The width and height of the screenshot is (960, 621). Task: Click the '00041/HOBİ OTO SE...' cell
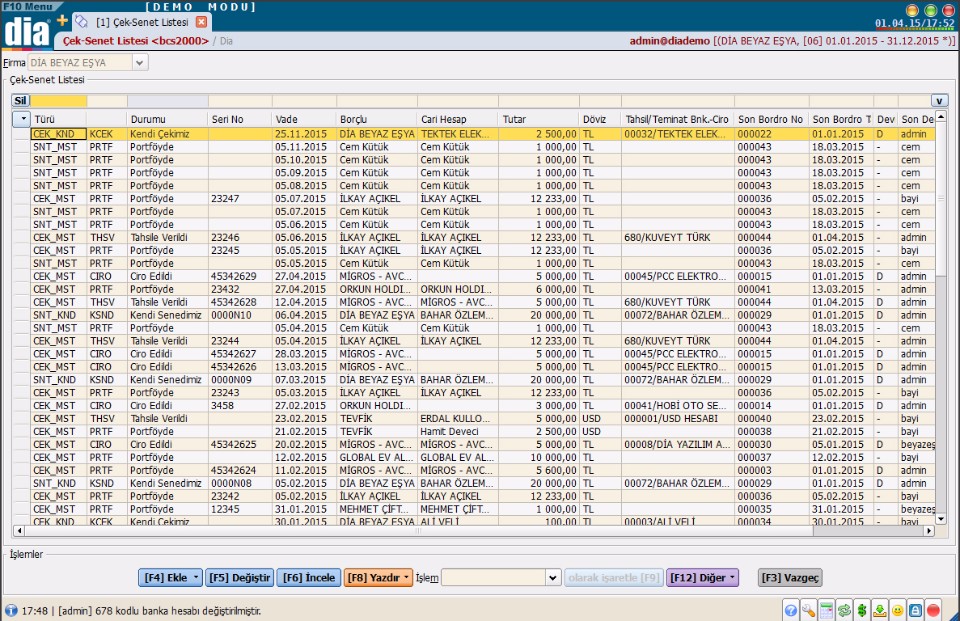[677, 405]
